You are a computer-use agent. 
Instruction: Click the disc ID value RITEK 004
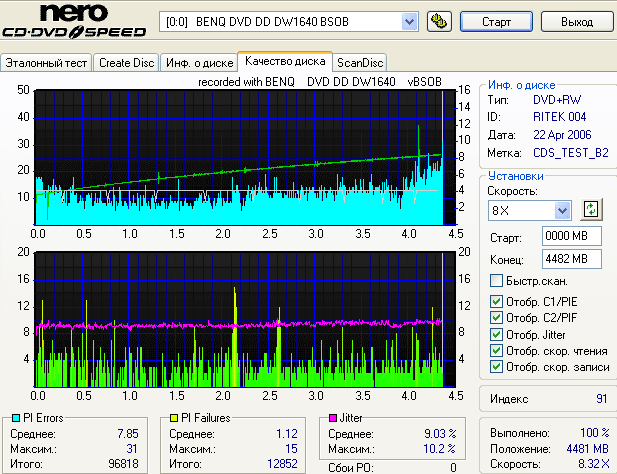(x=560, y=117)
